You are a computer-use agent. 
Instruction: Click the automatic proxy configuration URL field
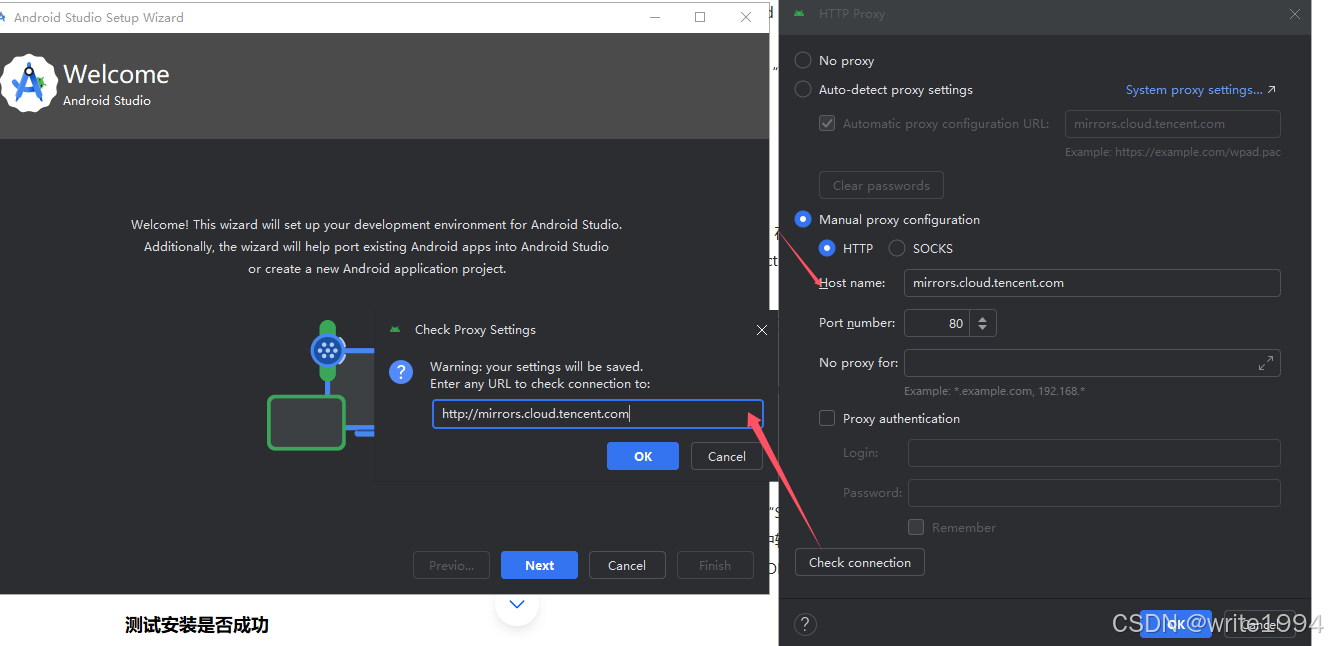[1173, 124]
